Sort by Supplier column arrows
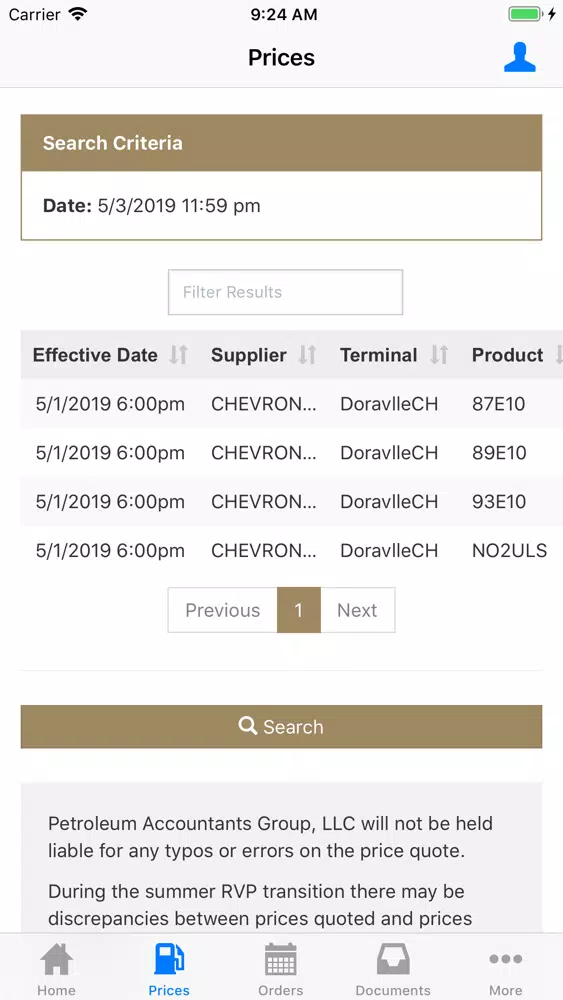This screenshot has height=1000, width=563. coord(307,355)
